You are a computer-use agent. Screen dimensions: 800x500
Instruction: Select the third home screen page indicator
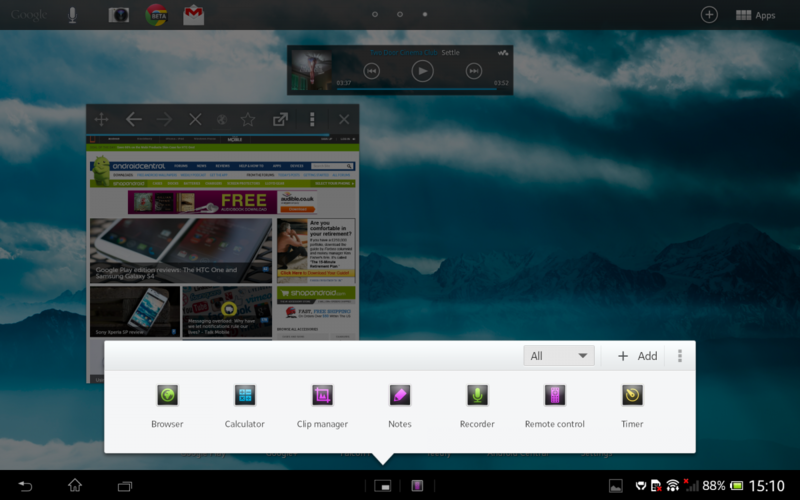(425, 14)
